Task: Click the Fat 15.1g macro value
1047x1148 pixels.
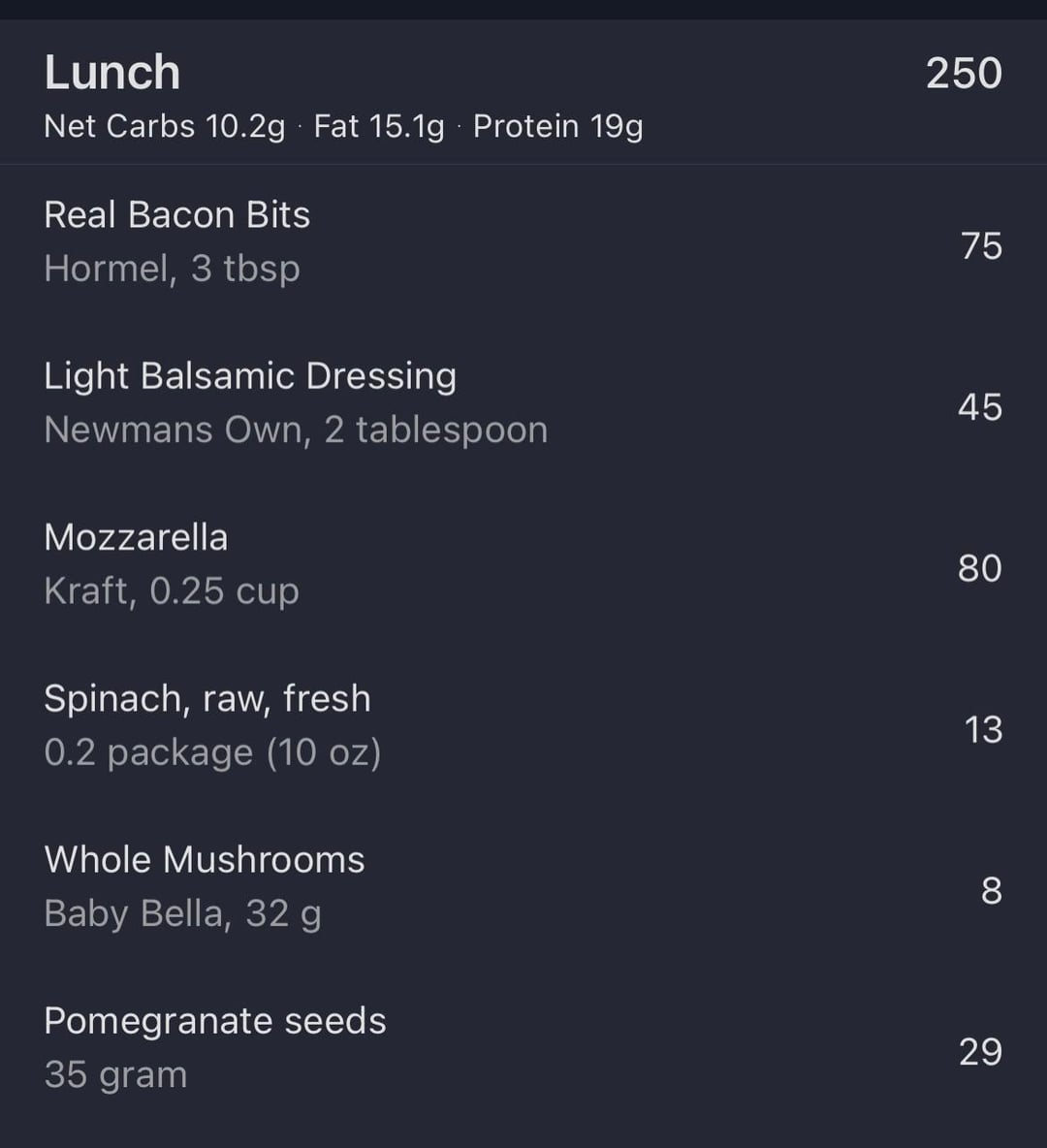Action: 379,127
